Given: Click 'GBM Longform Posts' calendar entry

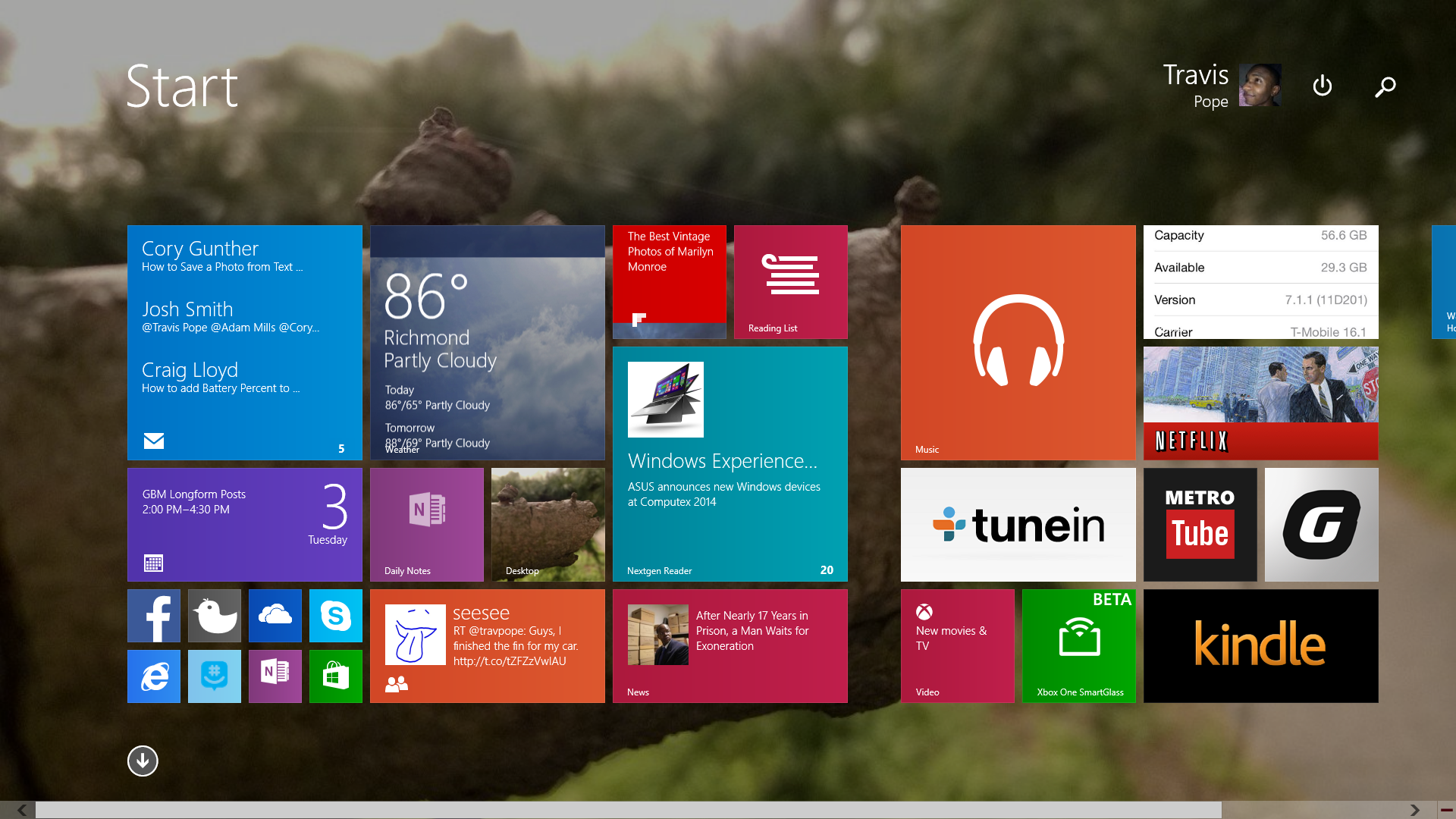Looking at the screenshot, I should click(194, 494).
